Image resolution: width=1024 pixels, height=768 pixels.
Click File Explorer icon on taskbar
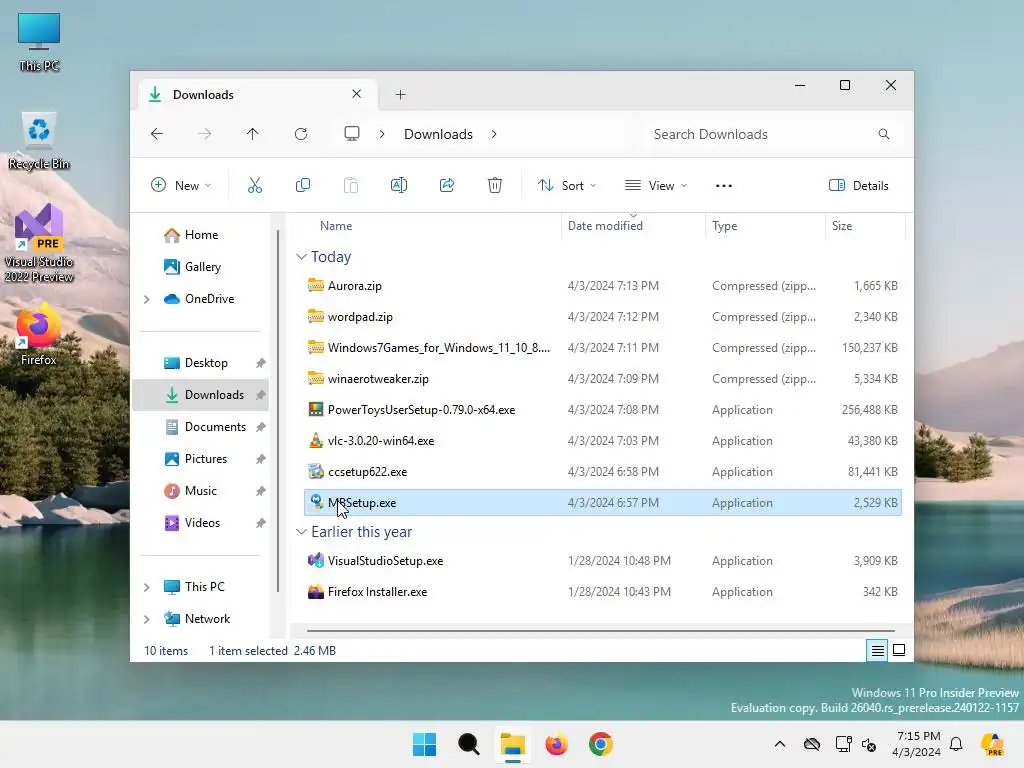[x=513, y=744]
